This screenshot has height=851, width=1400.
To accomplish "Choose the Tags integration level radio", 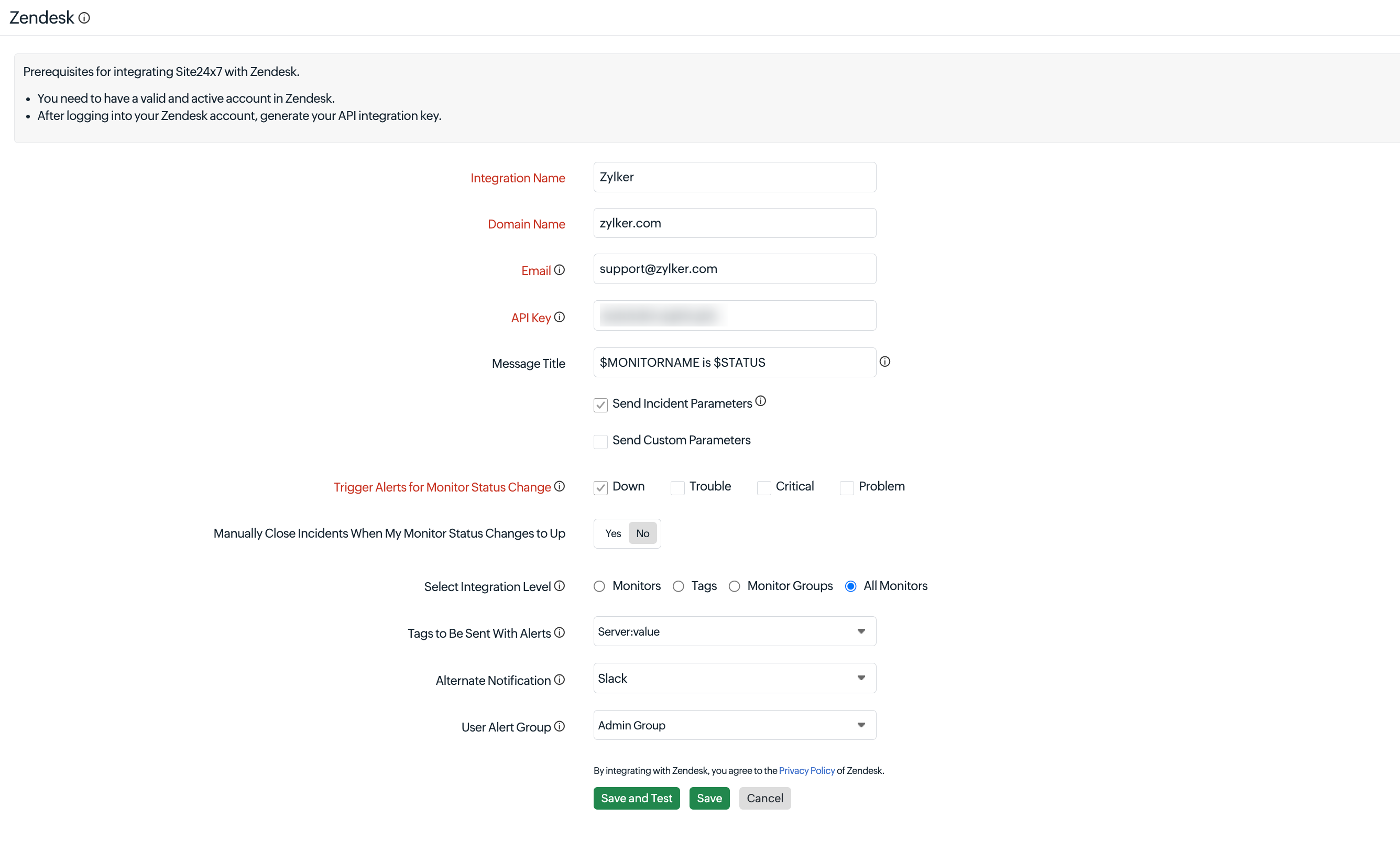I will coord(679,586).
